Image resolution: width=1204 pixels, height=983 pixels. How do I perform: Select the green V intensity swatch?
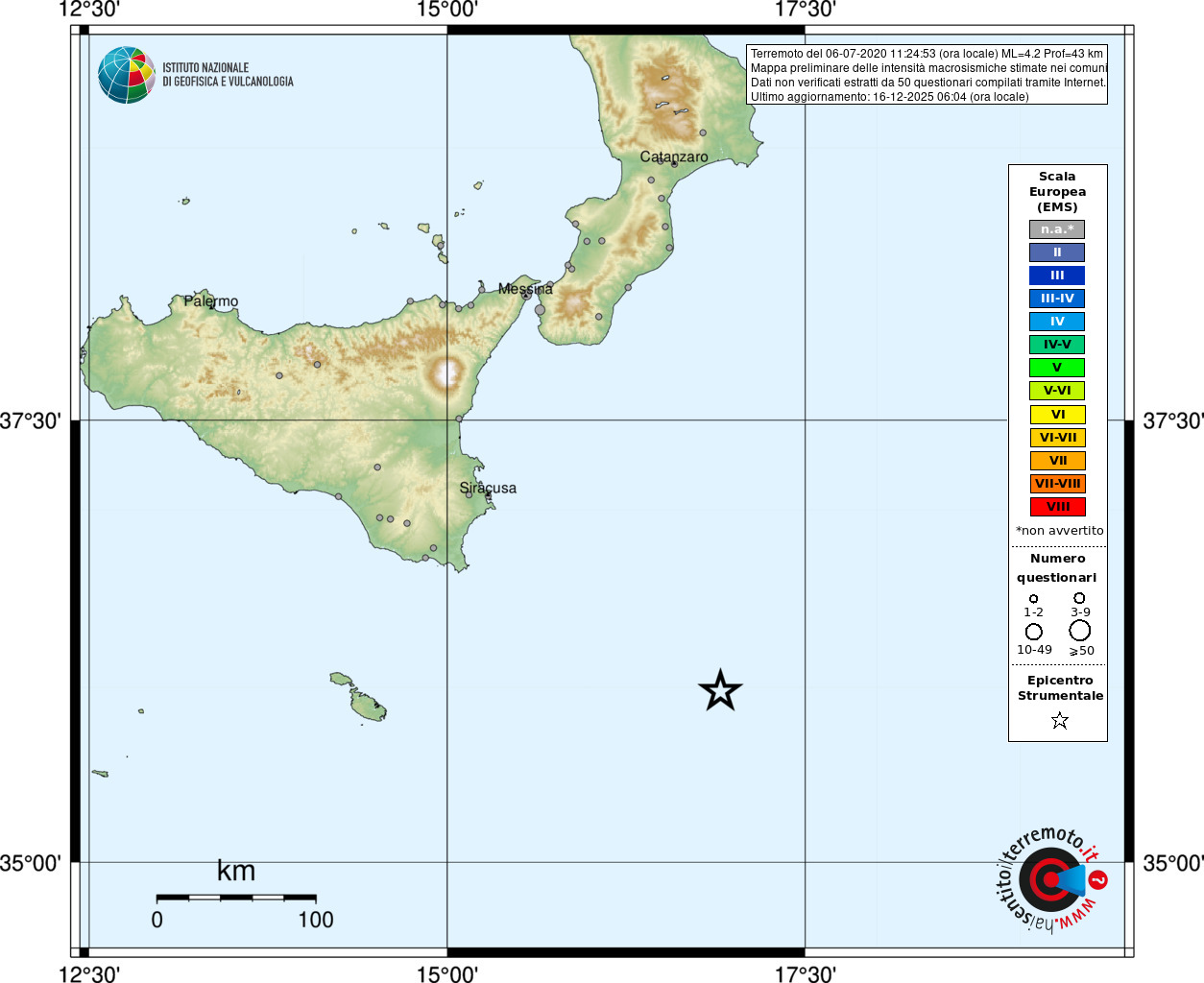point(1057,368)
